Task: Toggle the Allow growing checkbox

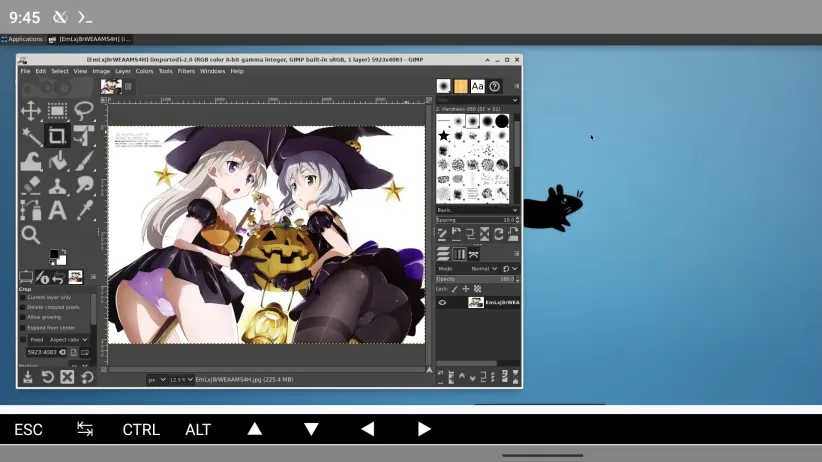Action: tap(23, 317)
